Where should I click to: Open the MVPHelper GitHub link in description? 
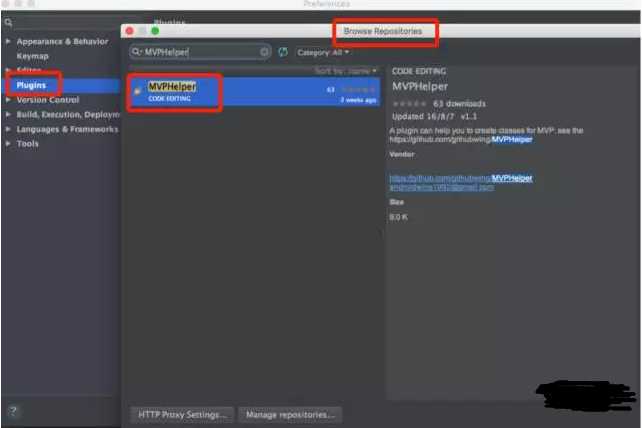(x=461, y=140)
